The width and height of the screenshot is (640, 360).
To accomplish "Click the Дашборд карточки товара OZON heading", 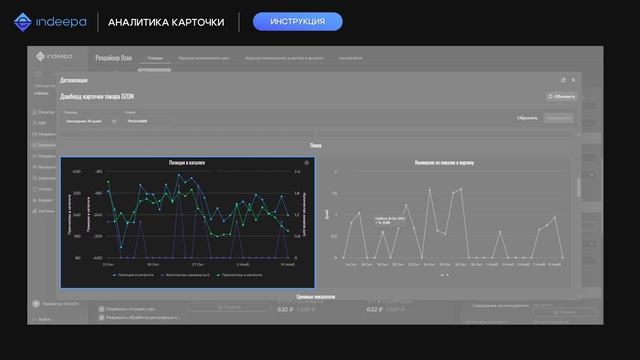I will (x=97, y=96).
